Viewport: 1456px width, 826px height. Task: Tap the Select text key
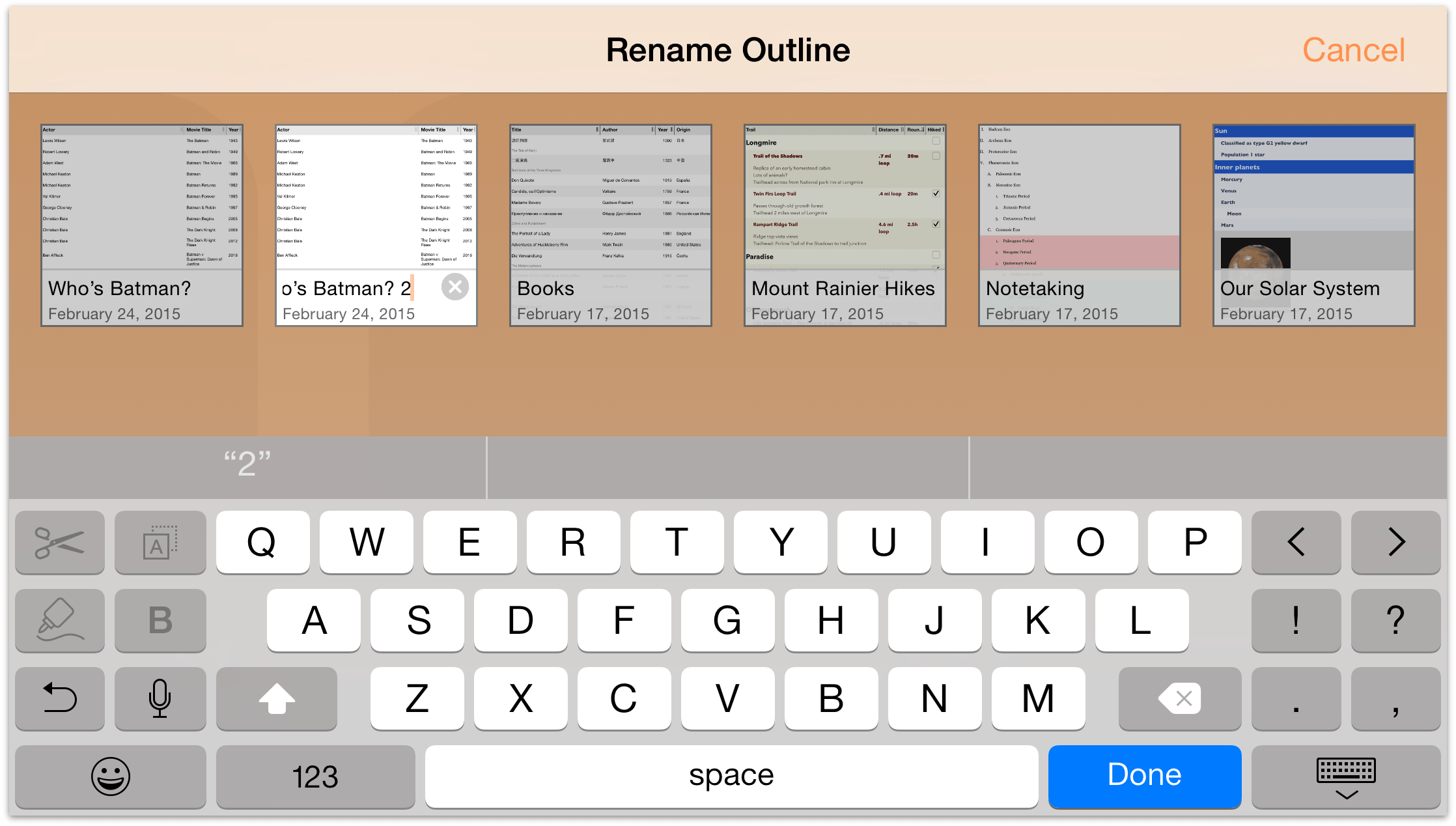(x=160, y=542)
